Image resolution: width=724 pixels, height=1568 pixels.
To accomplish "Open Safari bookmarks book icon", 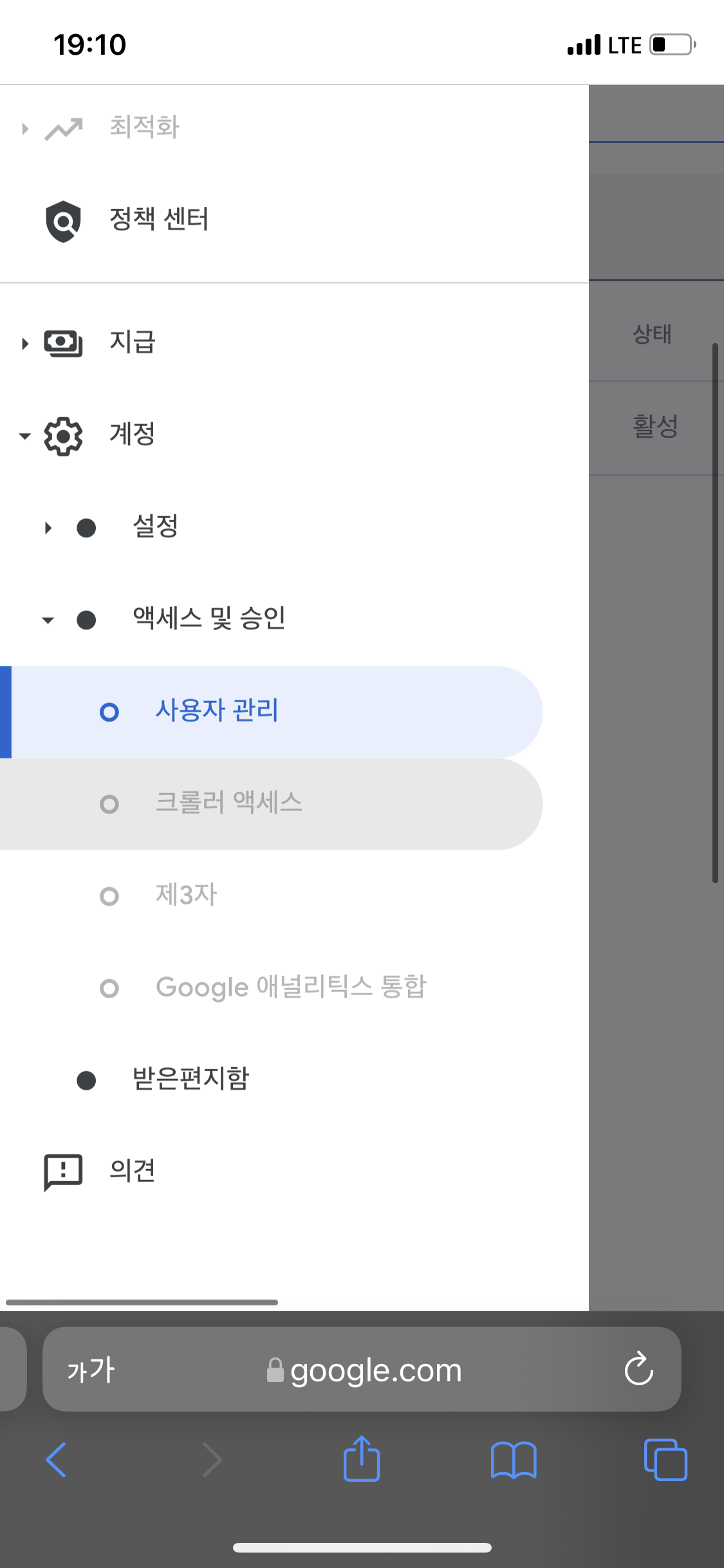I will coord(514,1460).
